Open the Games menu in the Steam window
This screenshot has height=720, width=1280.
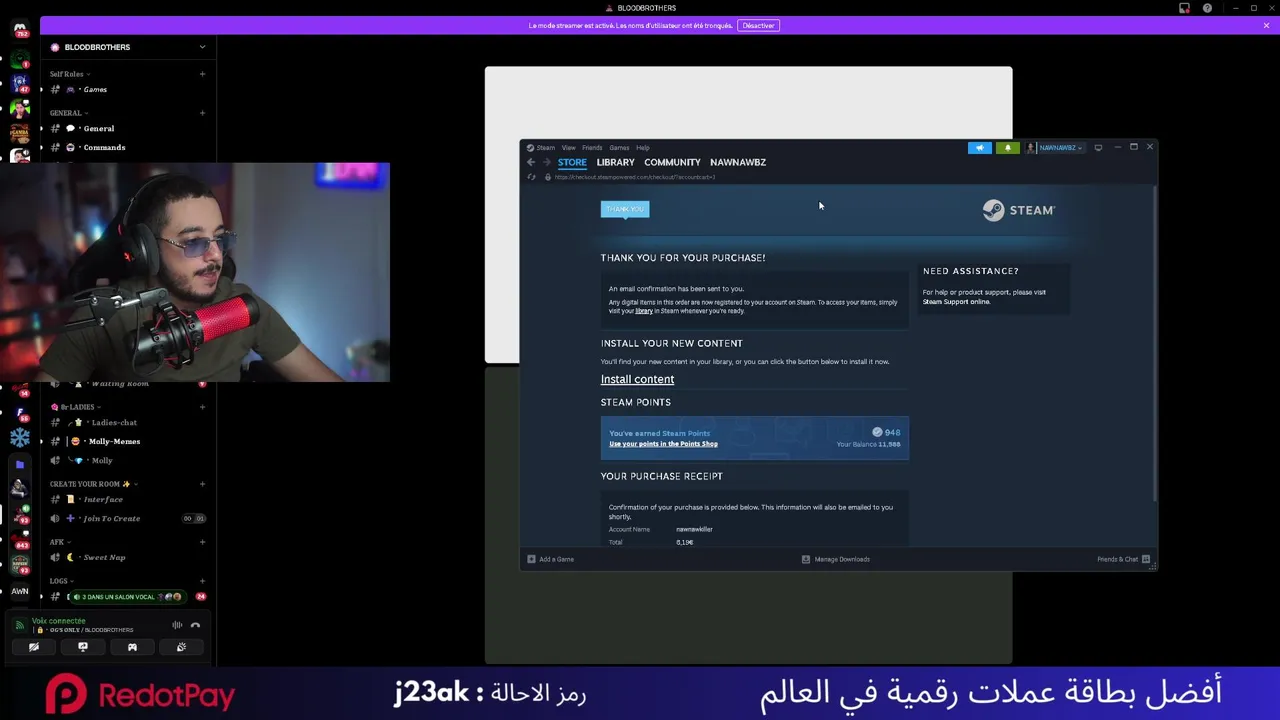[x=619, y=148]
